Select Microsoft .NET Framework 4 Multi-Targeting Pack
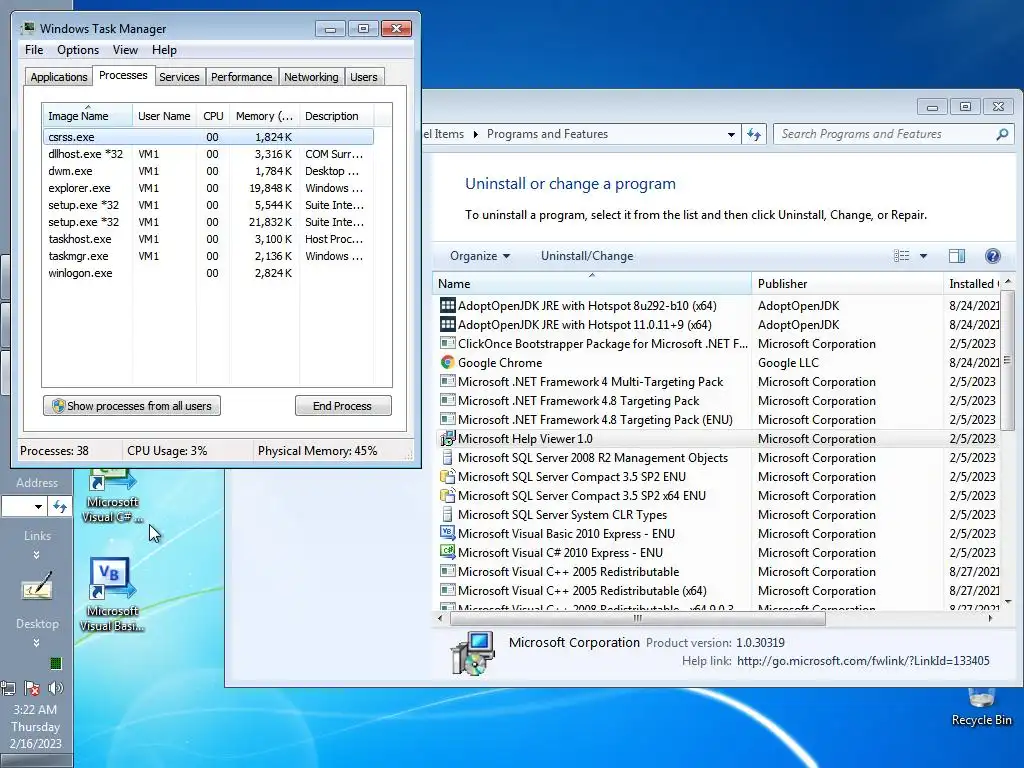The image size is (1024, 768). [x=590, y=381]
